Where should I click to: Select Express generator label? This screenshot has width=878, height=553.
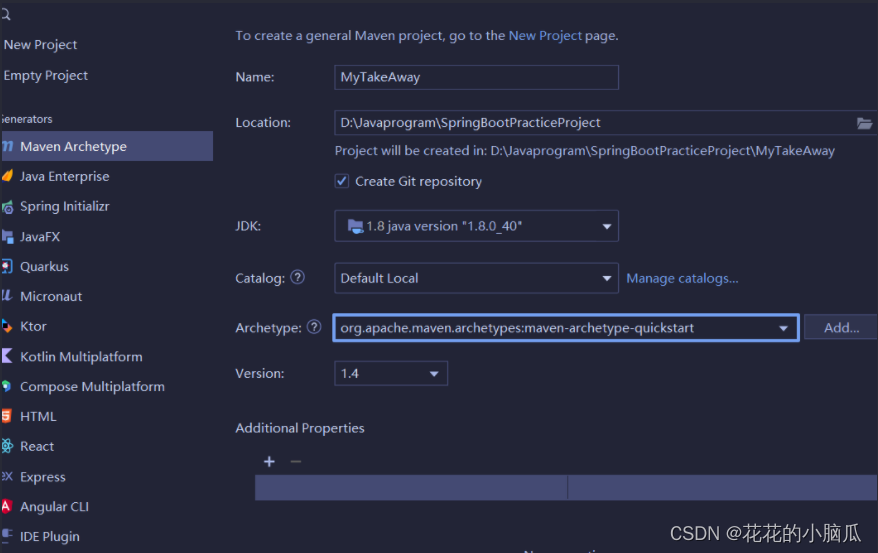43,477
